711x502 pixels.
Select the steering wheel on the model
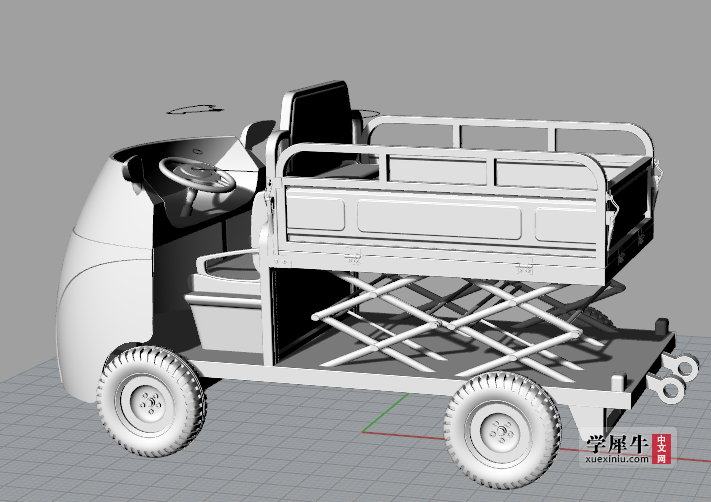click(197, 174)
